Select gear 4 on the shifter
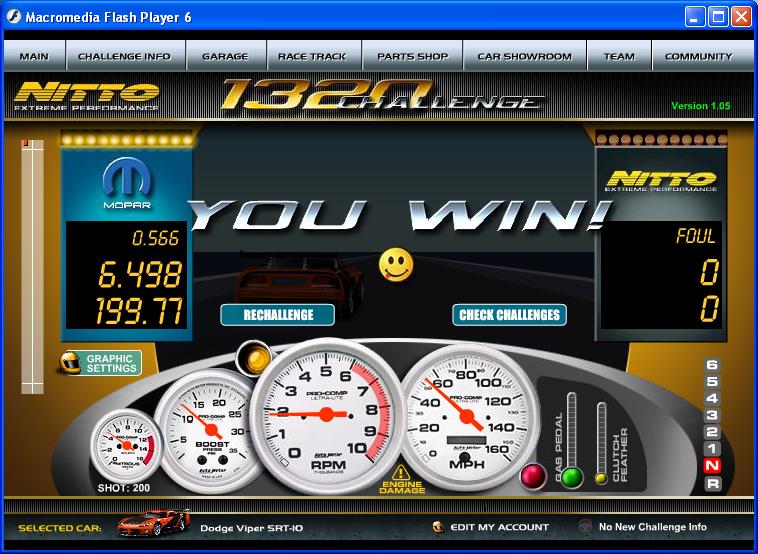Screen dimensions: 758x554 point(712,398)
